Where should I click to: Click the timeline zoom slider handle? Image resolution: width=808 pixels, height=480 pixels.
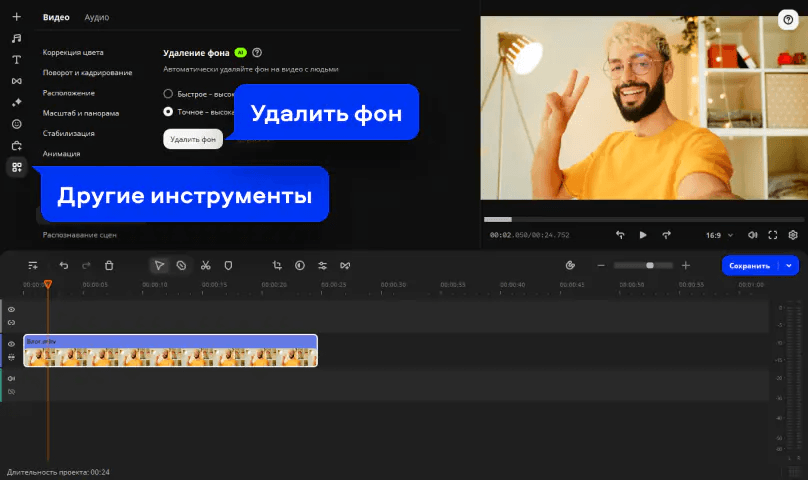point(650,266)
